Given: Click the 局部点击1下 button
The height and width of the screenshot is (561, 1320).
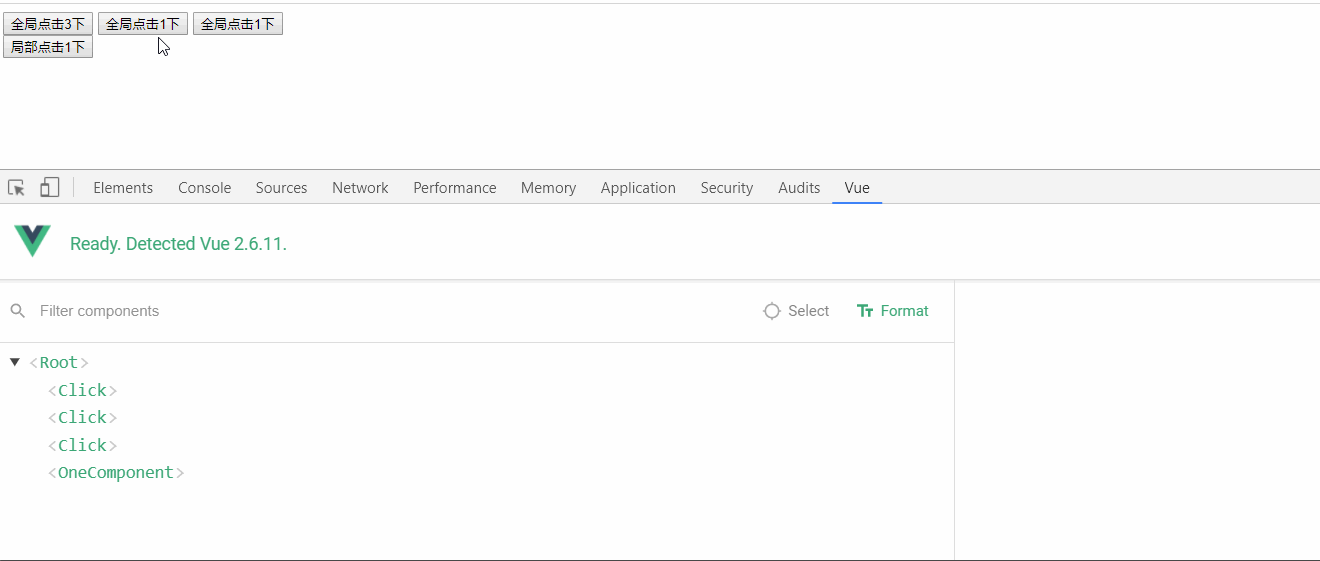Looking at the screenshot, I should pos(48,47).
